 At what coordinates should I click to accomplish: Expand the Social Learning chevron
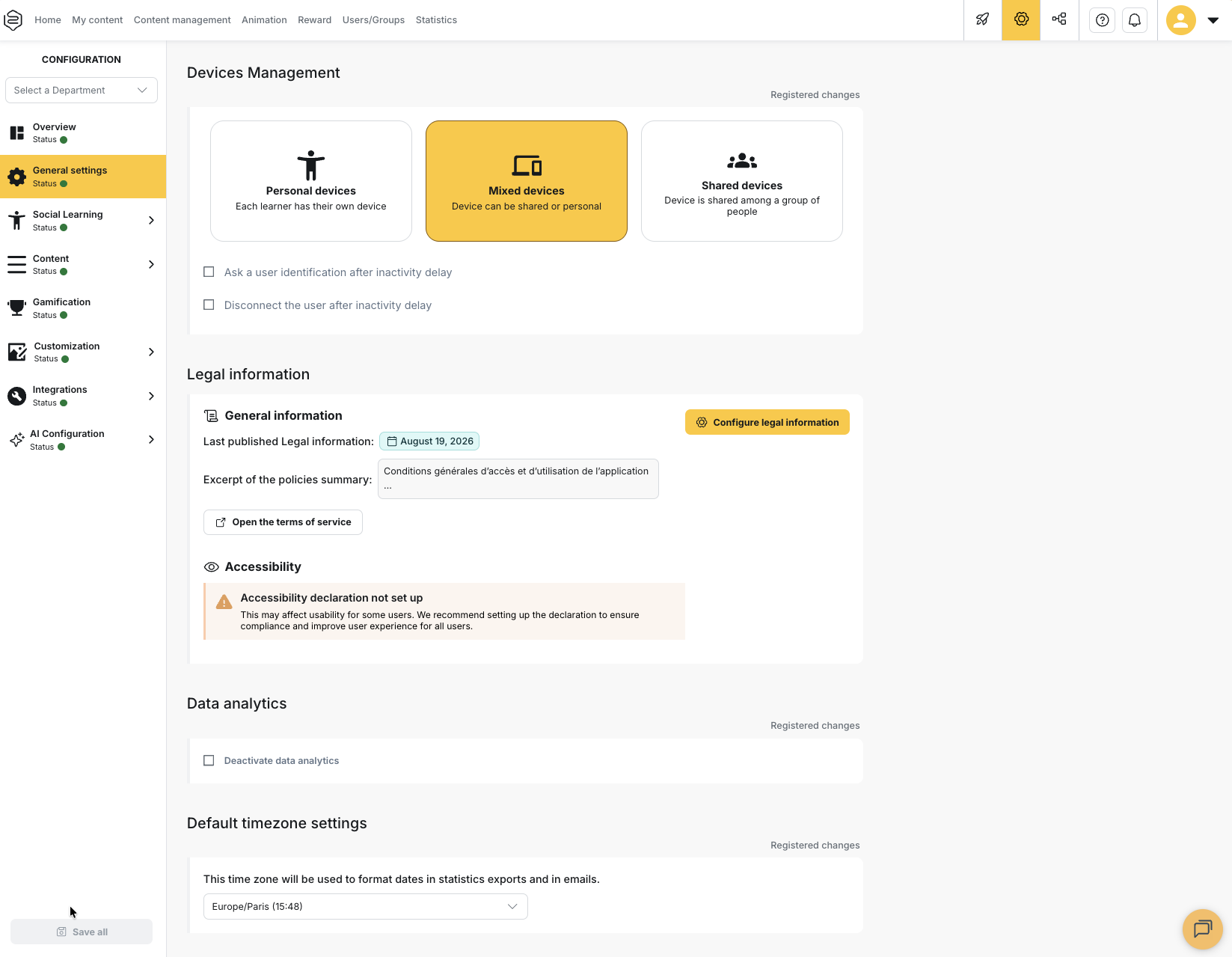coord(151,221)
